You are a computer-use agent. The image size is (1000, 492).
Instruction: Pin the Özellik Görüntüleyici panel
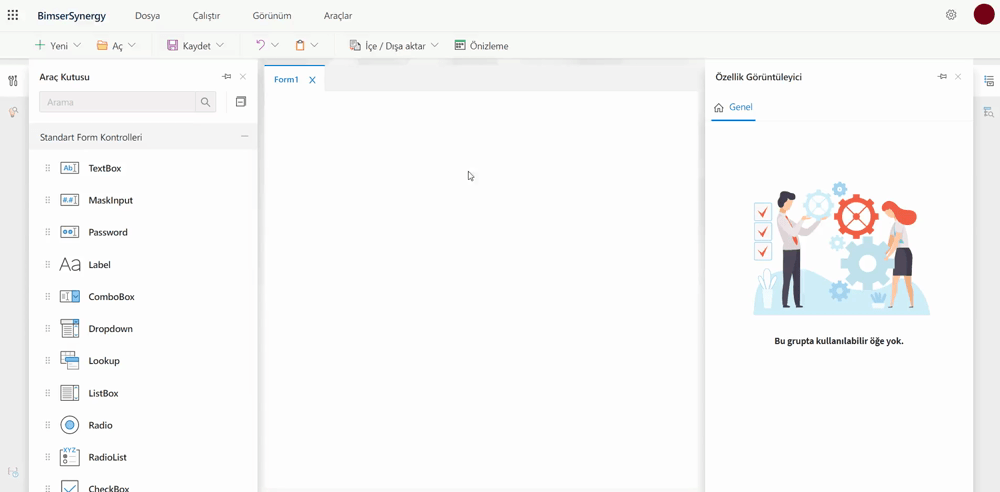coord(942,77)
